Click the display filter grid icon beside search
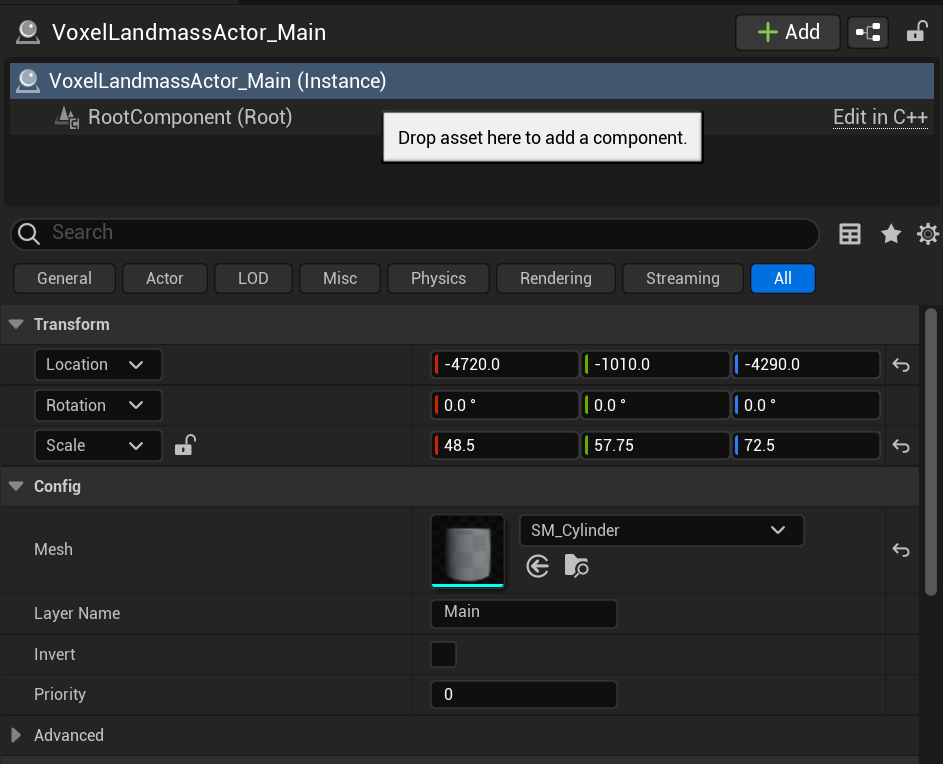This screenshot has height=764, width=943. tap(849, 233)
